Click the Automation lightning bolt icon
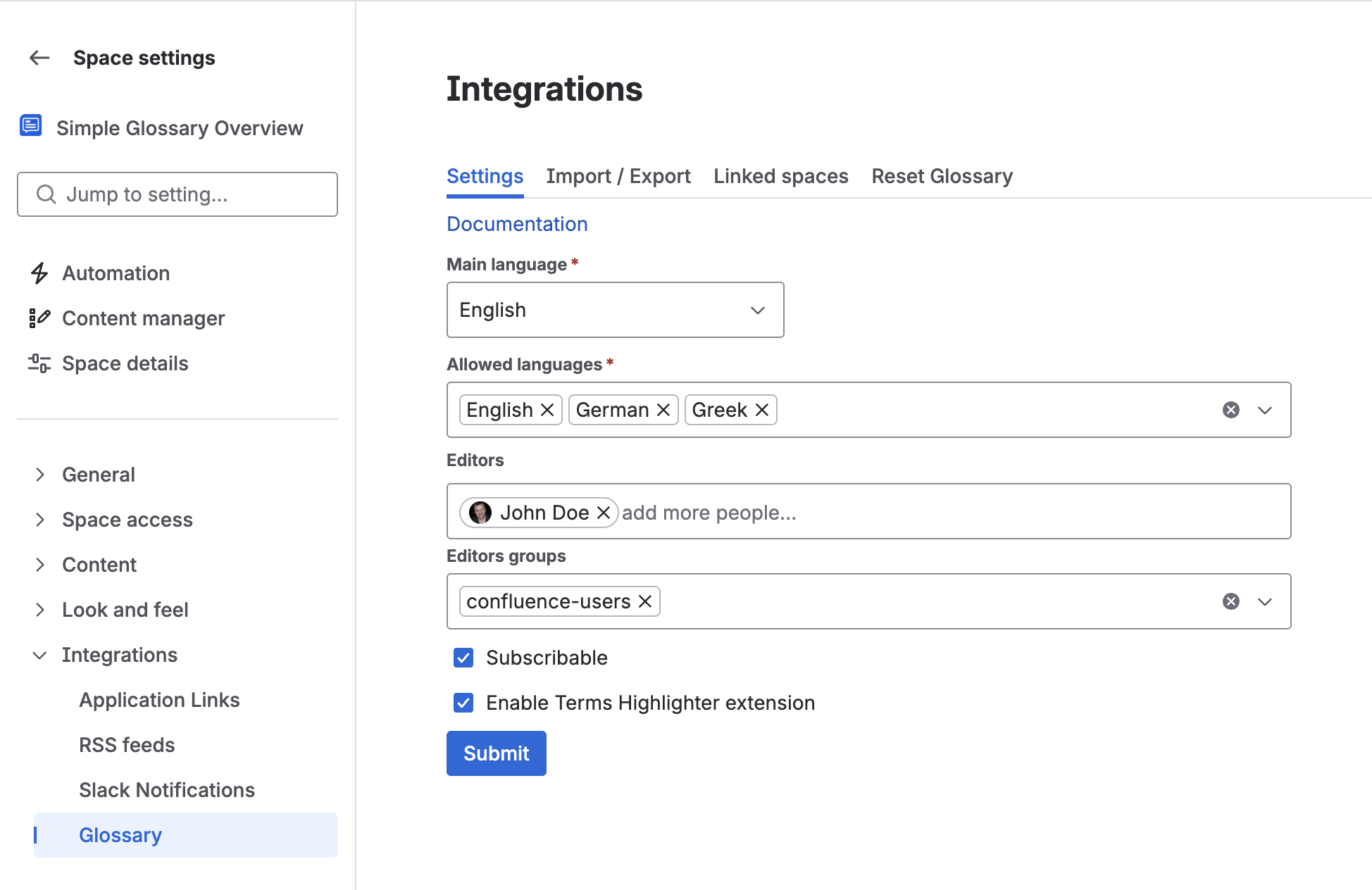The height and width of the screenshot is (890, 1372). tap(39, 273)
